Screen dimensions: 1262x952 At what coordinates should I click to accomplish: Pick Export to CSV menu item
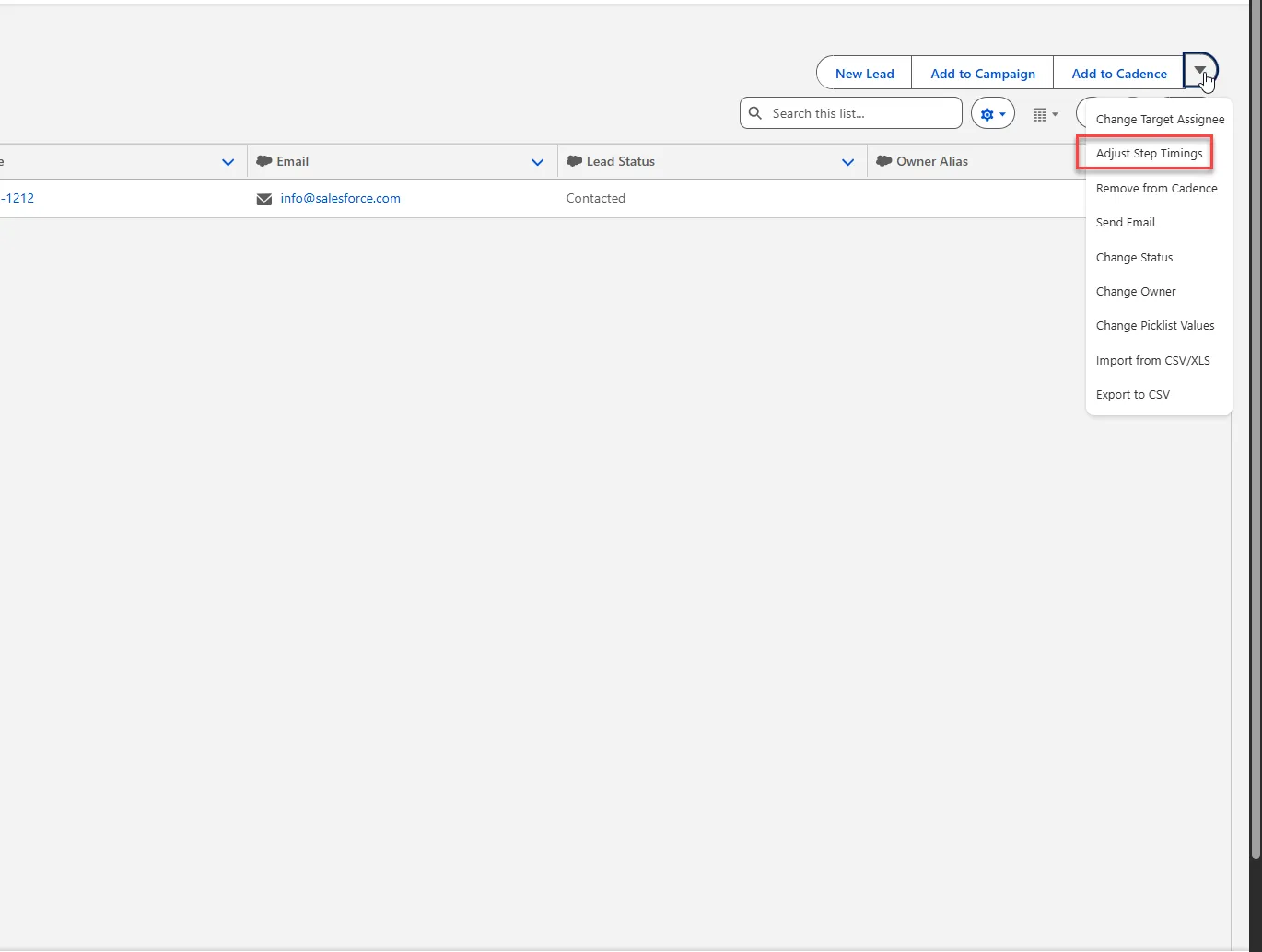coord(1132,395)
